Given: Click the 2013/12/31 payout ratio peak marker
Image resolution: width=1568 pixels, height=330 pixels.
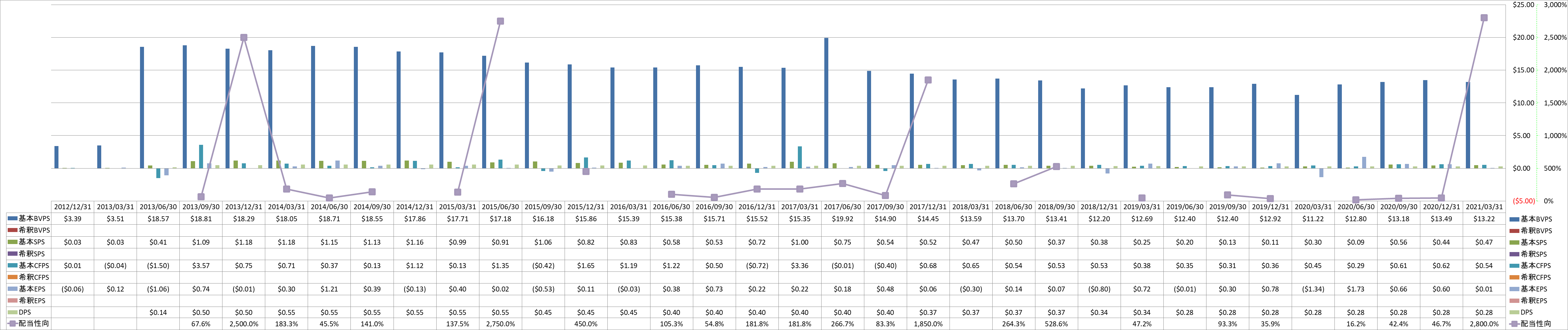Looking at the screenshot, I should [243, 37].
